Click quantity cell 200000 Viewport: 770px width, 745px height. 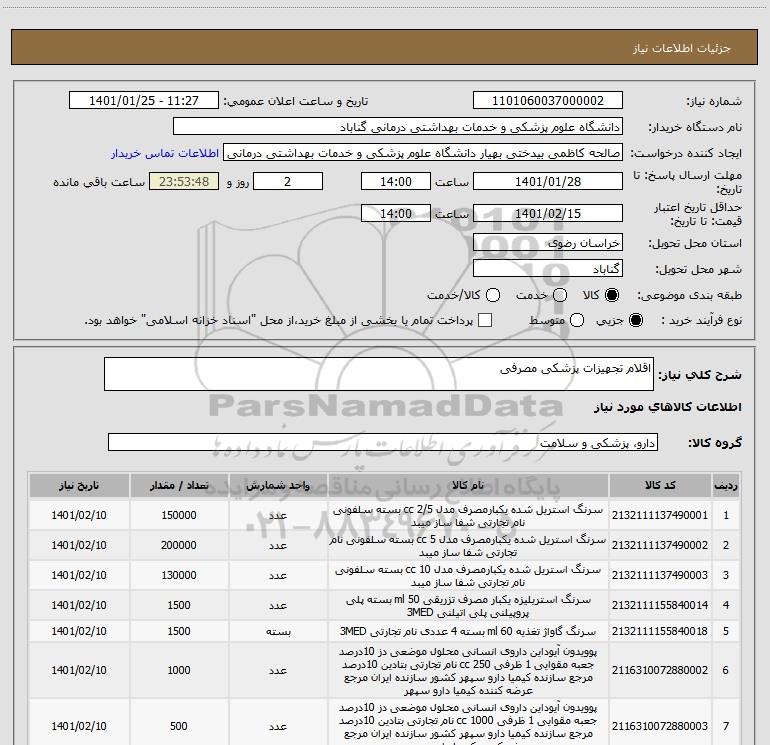[x=179, y=545]
